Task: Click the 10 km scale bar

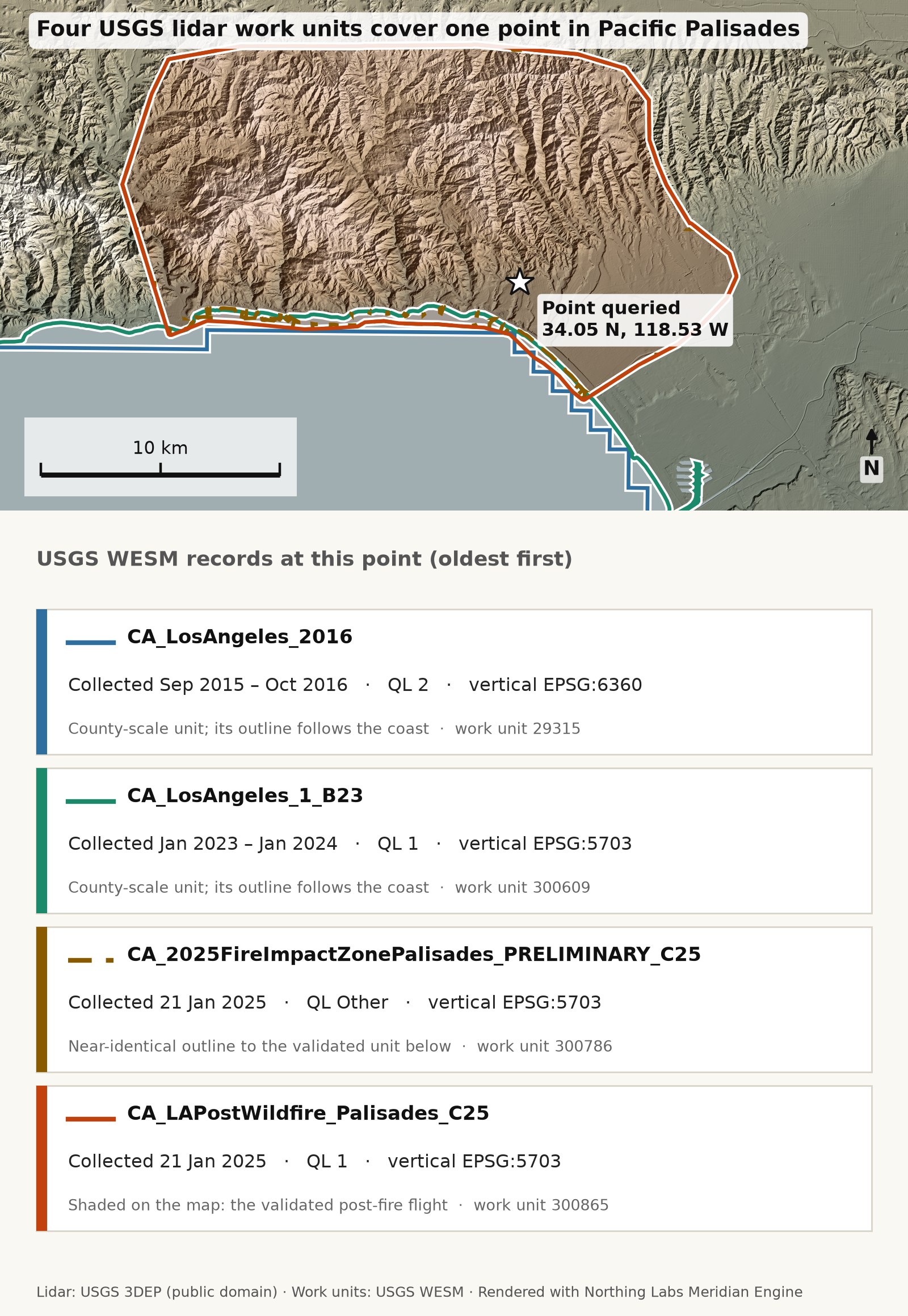Action: tap(161, 470)
